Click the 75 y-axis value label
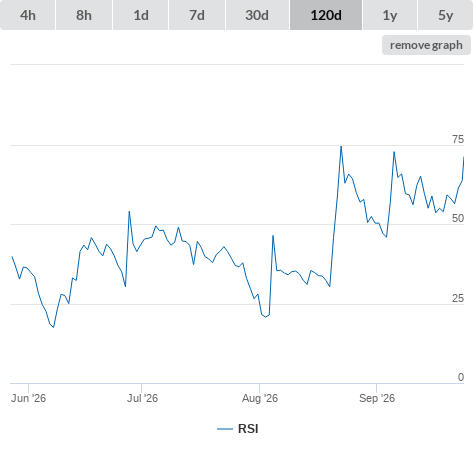Screen dimensions: 474x455 pyautogui.click(x=458, y=139)
